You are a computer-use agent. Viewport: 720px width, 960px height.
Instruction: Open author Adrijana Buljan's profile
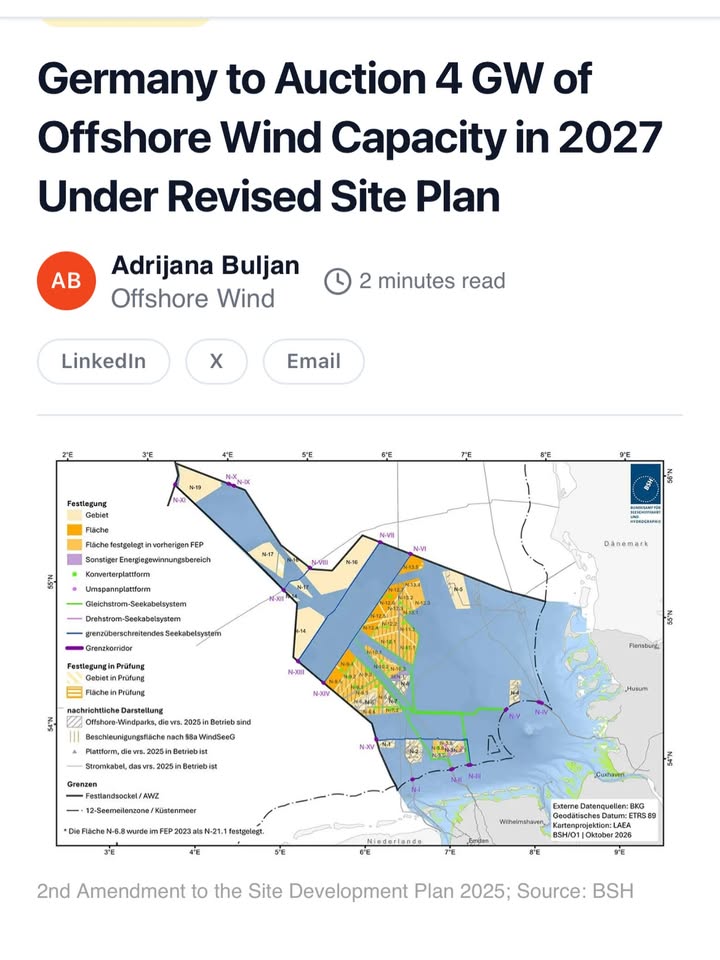coord(205,266)
